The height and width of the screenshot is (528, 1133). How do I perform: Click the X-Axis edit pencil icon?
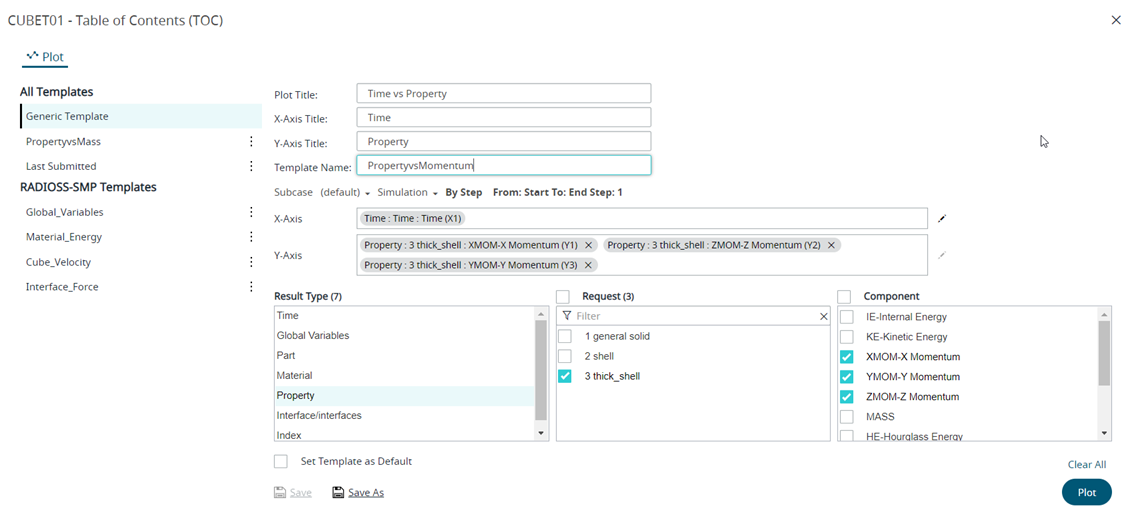pos(941,218)
